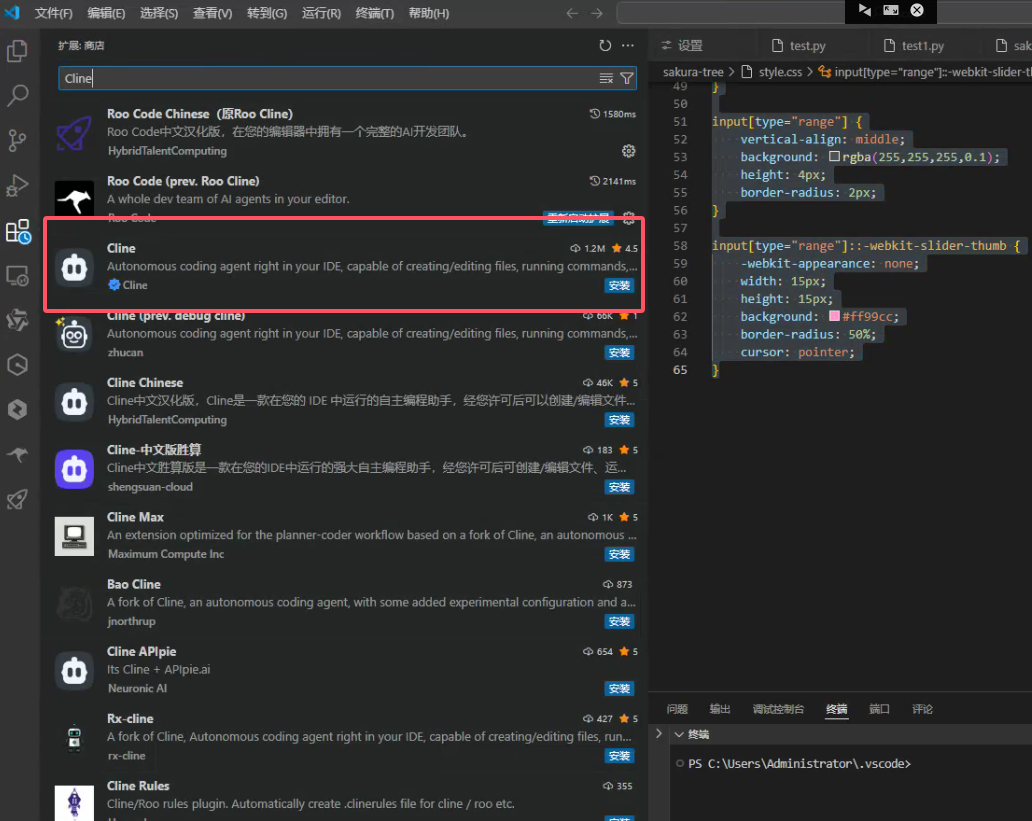Viewport: 1032px width, 821px height.
Task: Install the Cline extension
Action: 619,285
